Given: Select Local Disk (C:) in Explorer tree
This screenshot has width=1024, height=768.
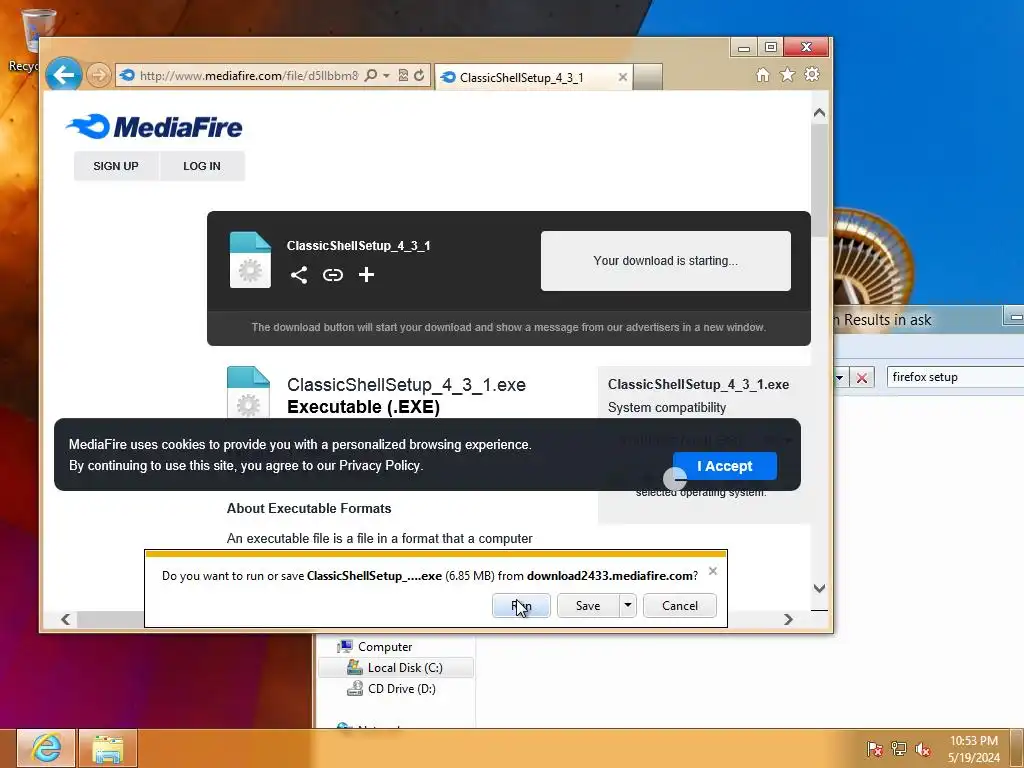Looking at the screenshot, I should 395,667.
